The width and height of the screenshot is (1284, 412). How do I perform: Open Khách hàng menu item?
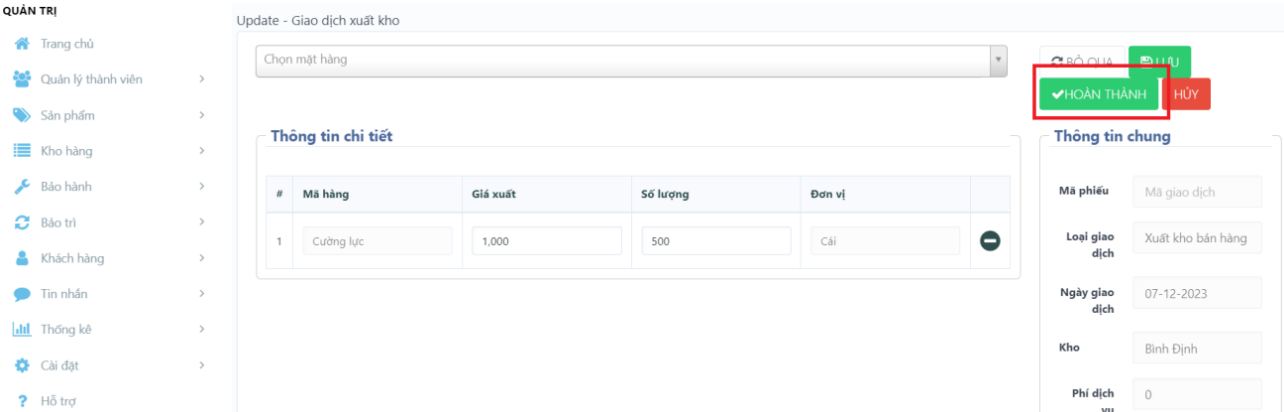tap(72, 258)
